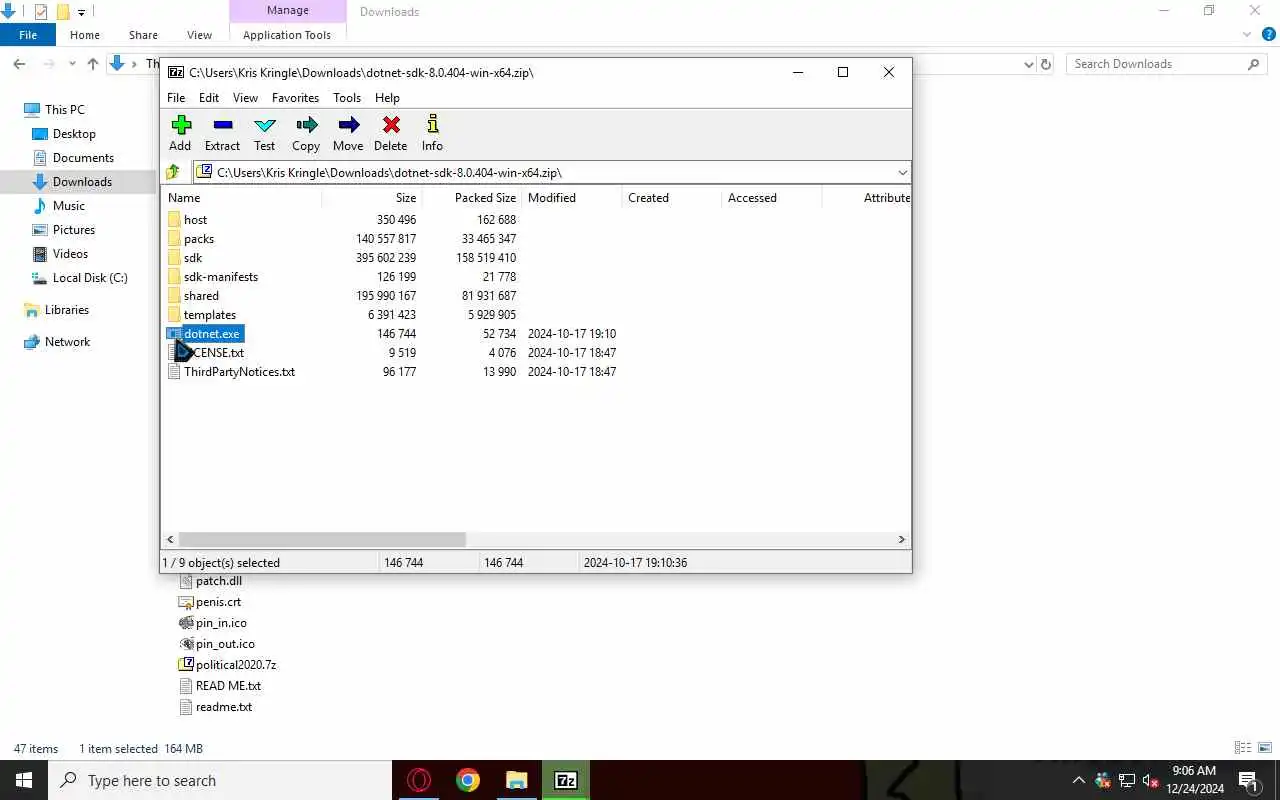
Task: Click the horizontal scrollbar thumb in 7-Zip
Action: pos(322,539)
